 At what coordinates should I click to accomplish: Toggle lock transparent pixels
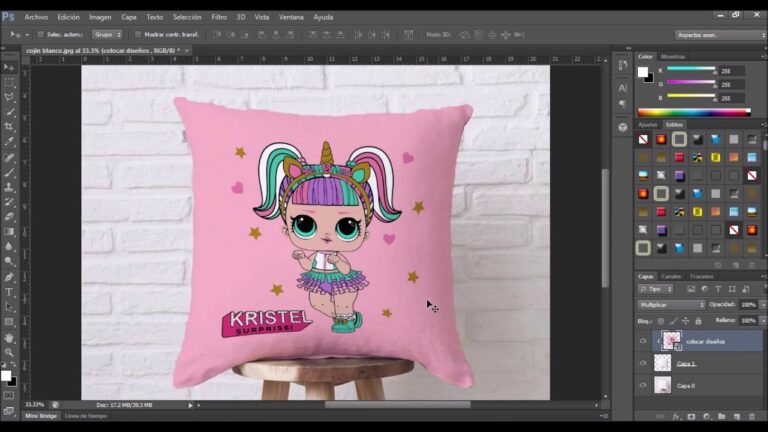pos(661,321)
